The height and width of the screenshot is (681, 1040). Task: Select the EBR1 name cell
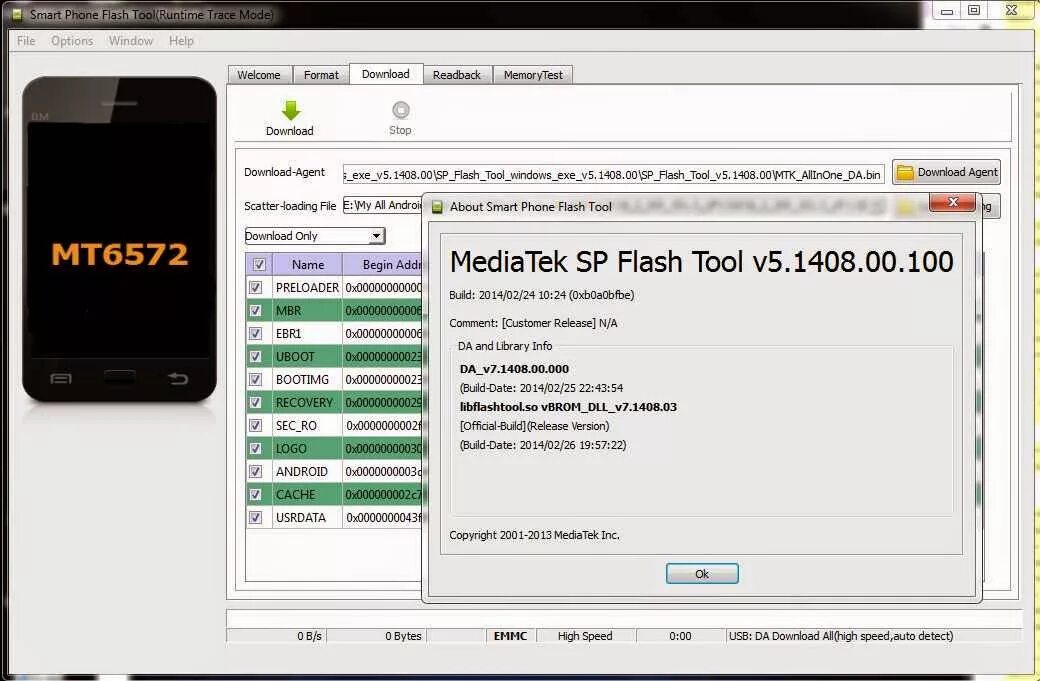pos(307,334)
